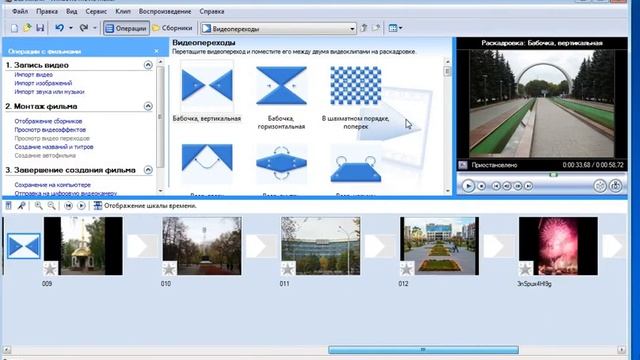The height and width of the screenshot is (360, 640).
Task: Play the storyboard from the toolbar
Action: click(81, 206)
